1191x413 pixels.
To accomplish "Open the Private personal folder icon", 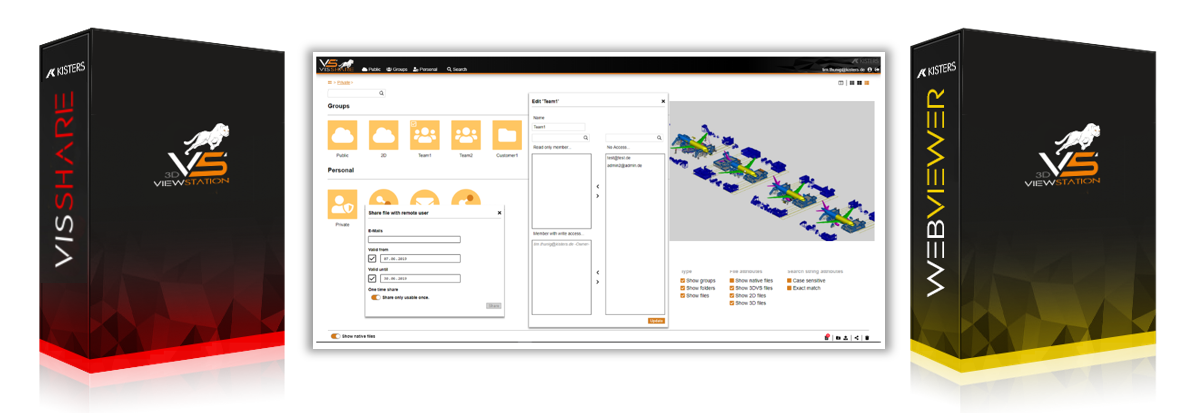I will click(342, 204).
